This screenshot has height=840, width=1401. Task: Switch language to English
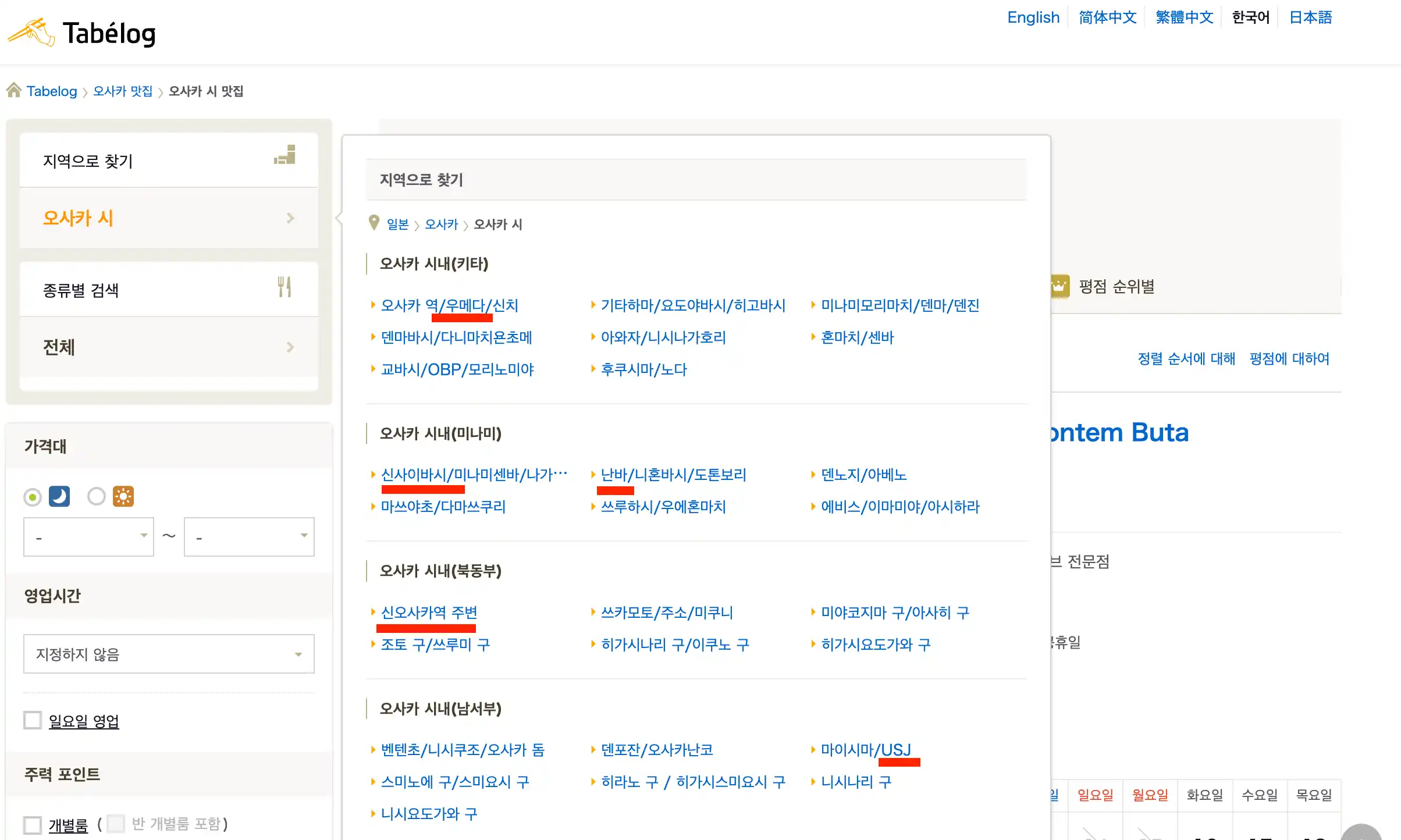[x=1033, y=17]
